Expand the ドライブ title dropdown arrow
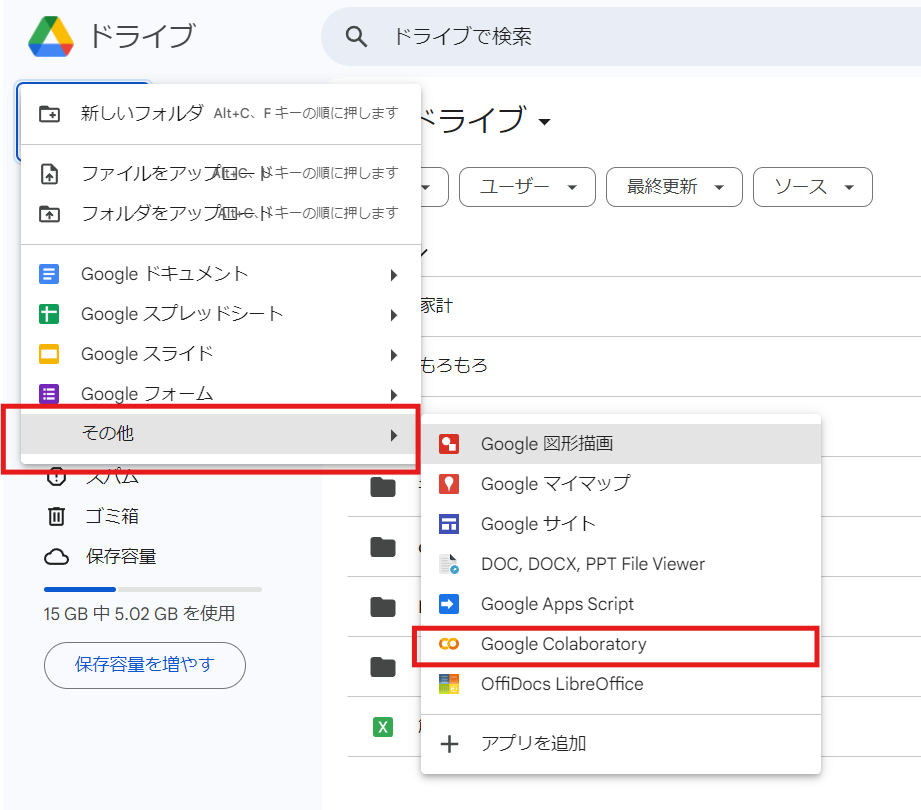Screen dimensions: 921x810 [545, 122]
